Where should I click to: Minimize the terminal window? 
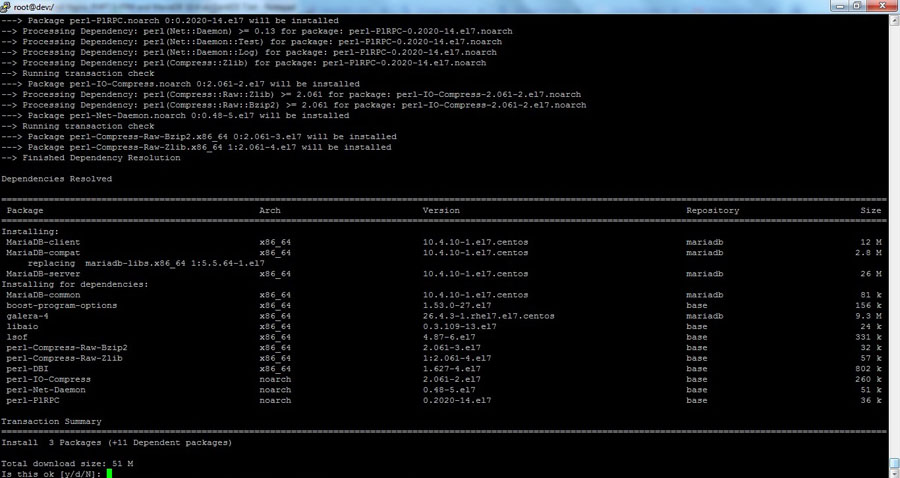(840, 5)
